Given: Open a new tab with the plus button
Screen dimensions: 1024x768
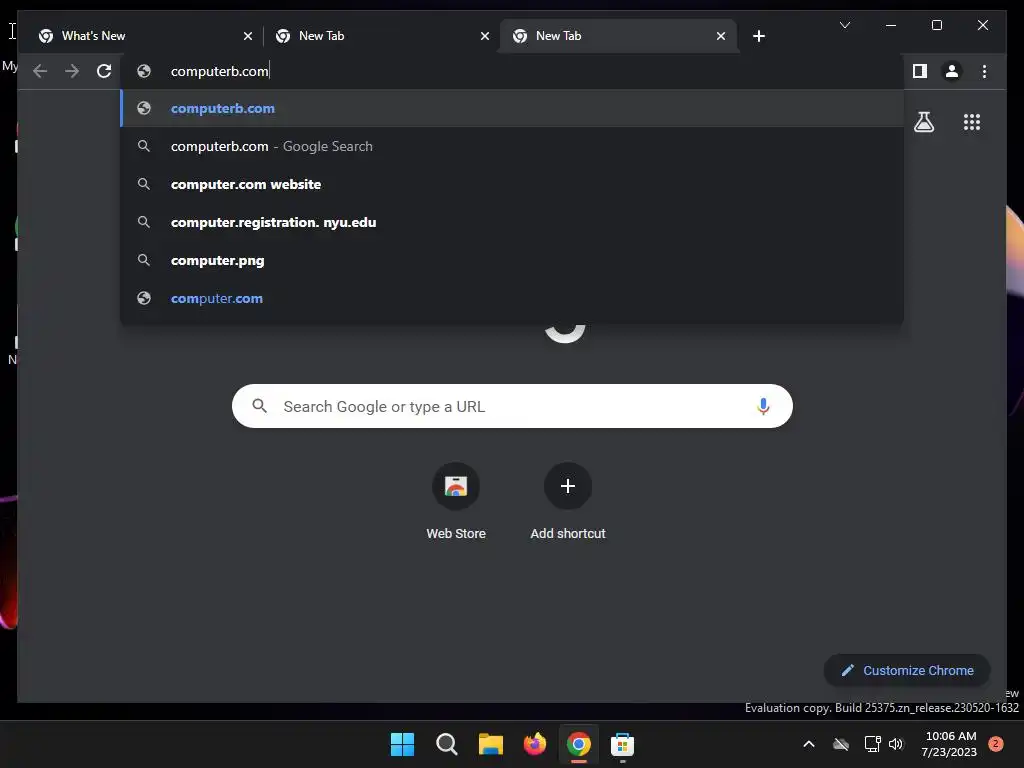Looking at the screenshot, I should click(758, 36).
